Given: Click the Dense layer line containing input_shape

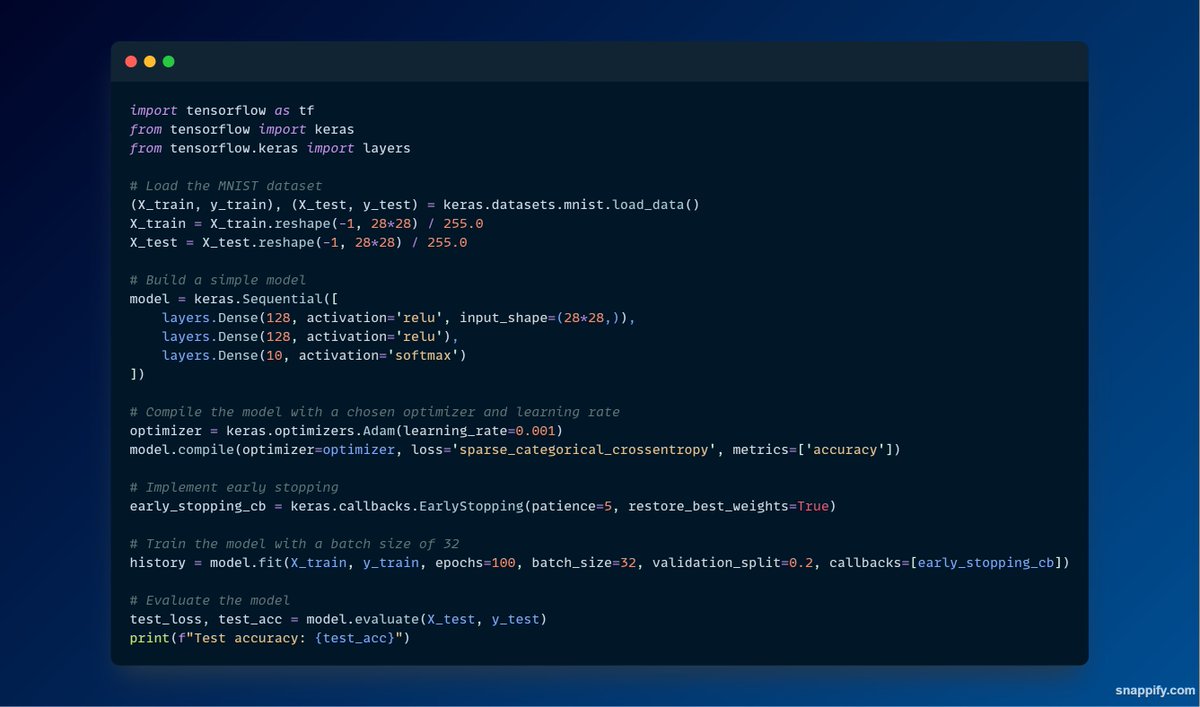Looking at the screenshot, I should [x=399, y=317].
